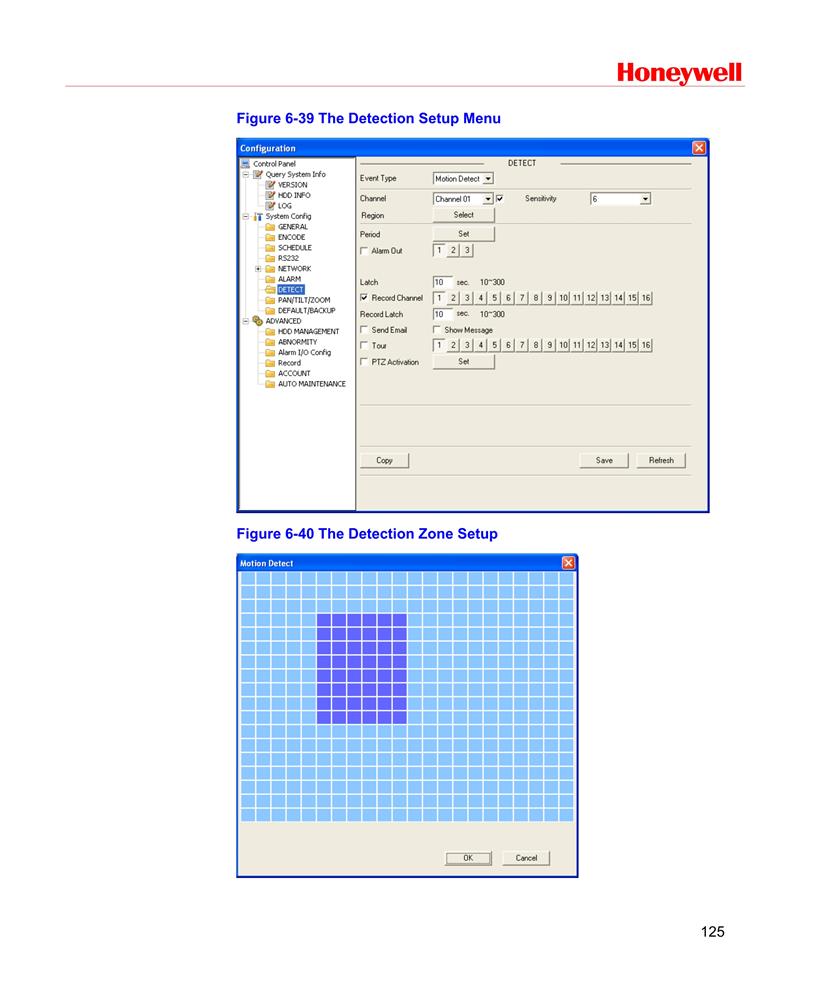The height and width of the screenshot is (991, 817).
Task: Toggle the checkbox beside Channel 01
Action: coord(500,198)
